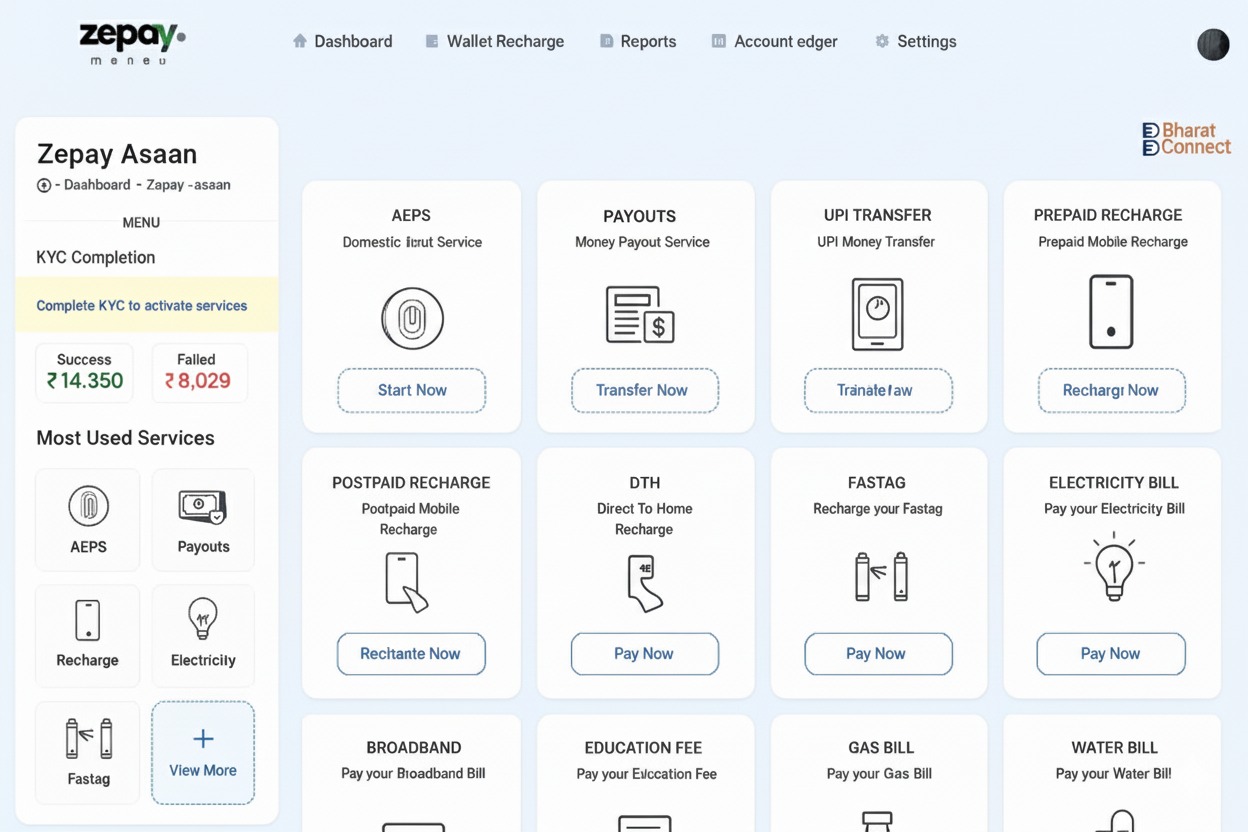
Task: Click Pay Now under Electricity Bill
Action: point(1110,654)
